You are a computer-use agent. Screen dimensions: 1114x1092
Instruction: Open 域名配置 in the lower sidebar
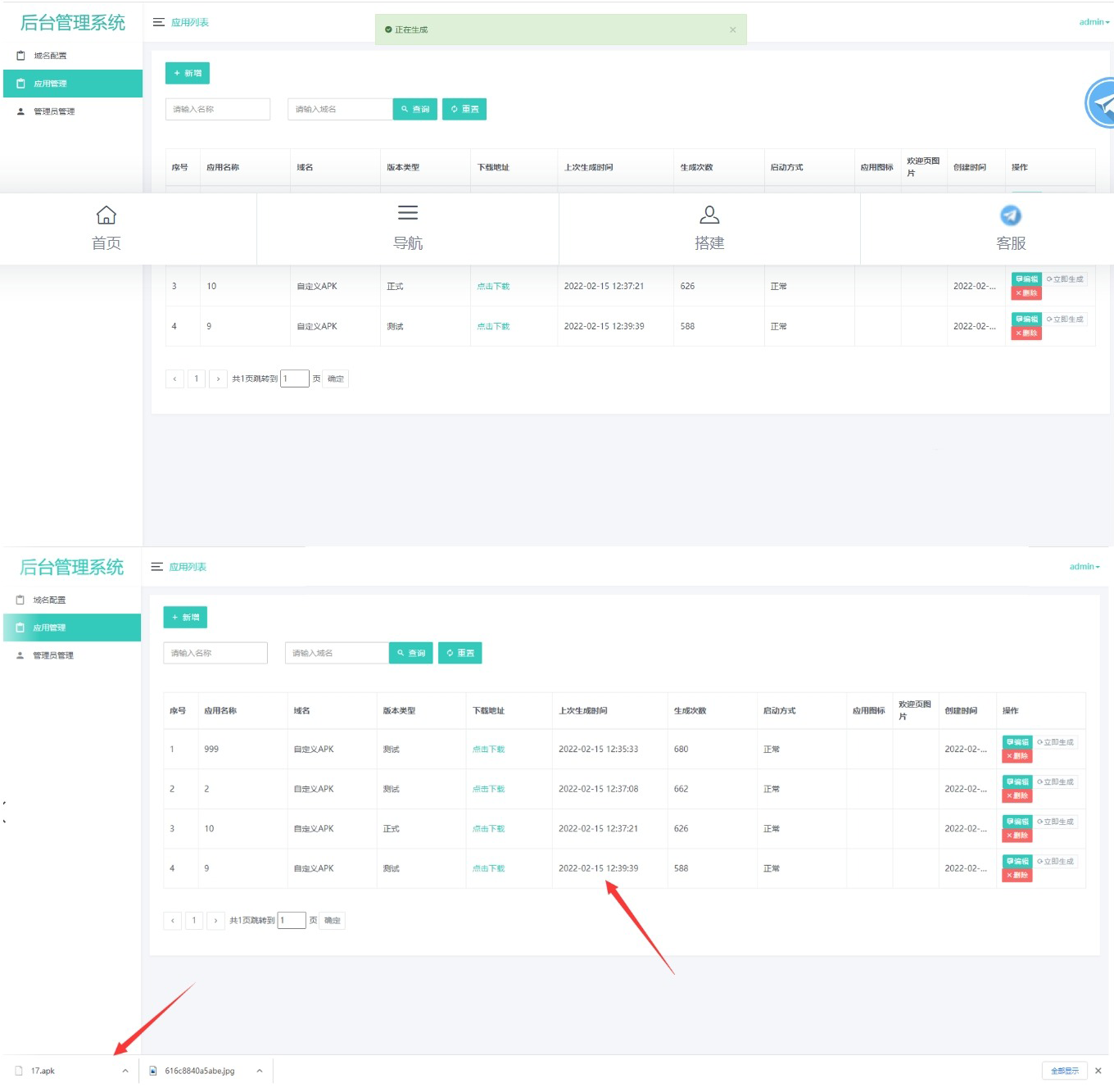(x=49, y=600)
